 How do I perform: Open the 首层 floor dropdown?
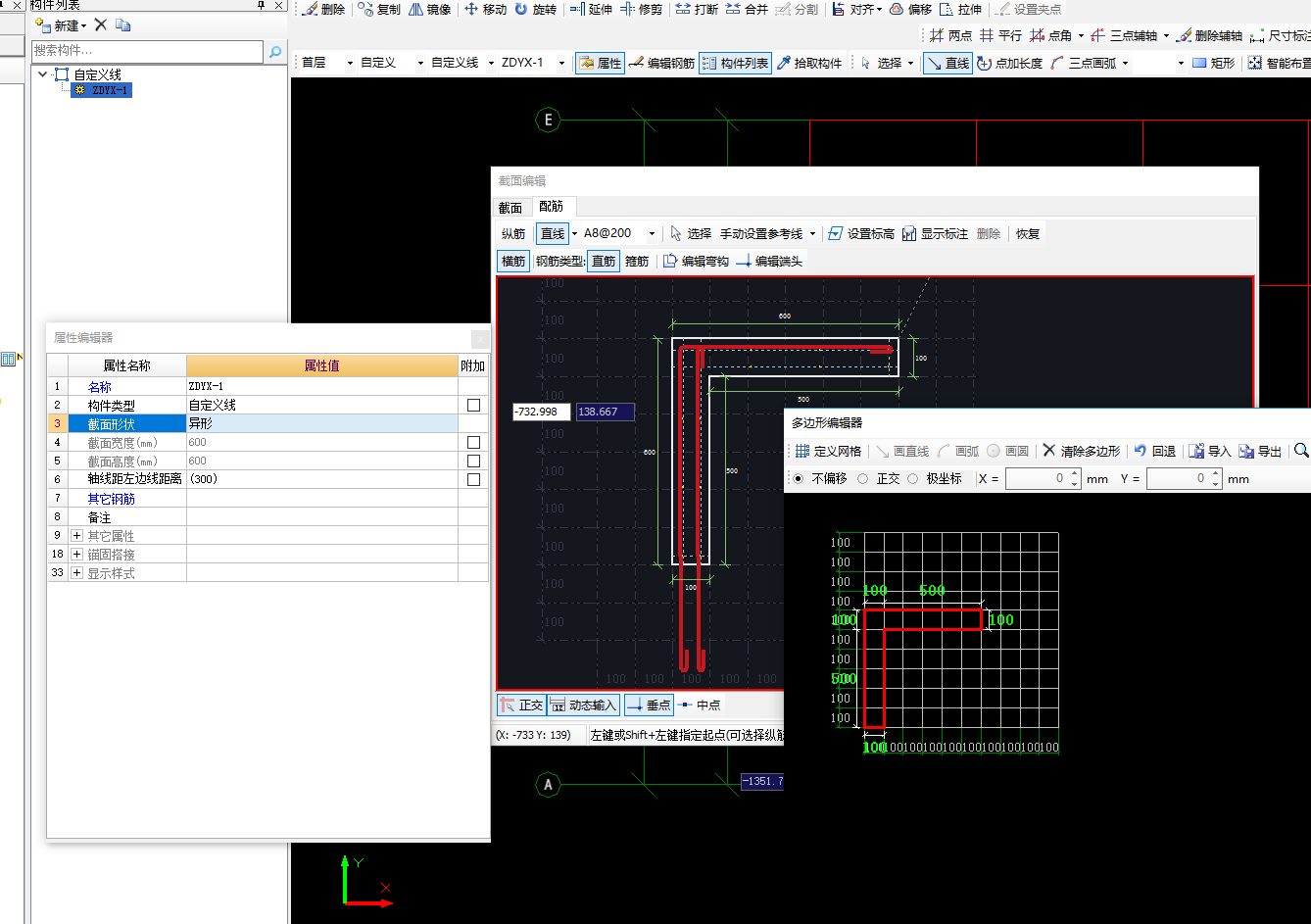coord(350,63)
